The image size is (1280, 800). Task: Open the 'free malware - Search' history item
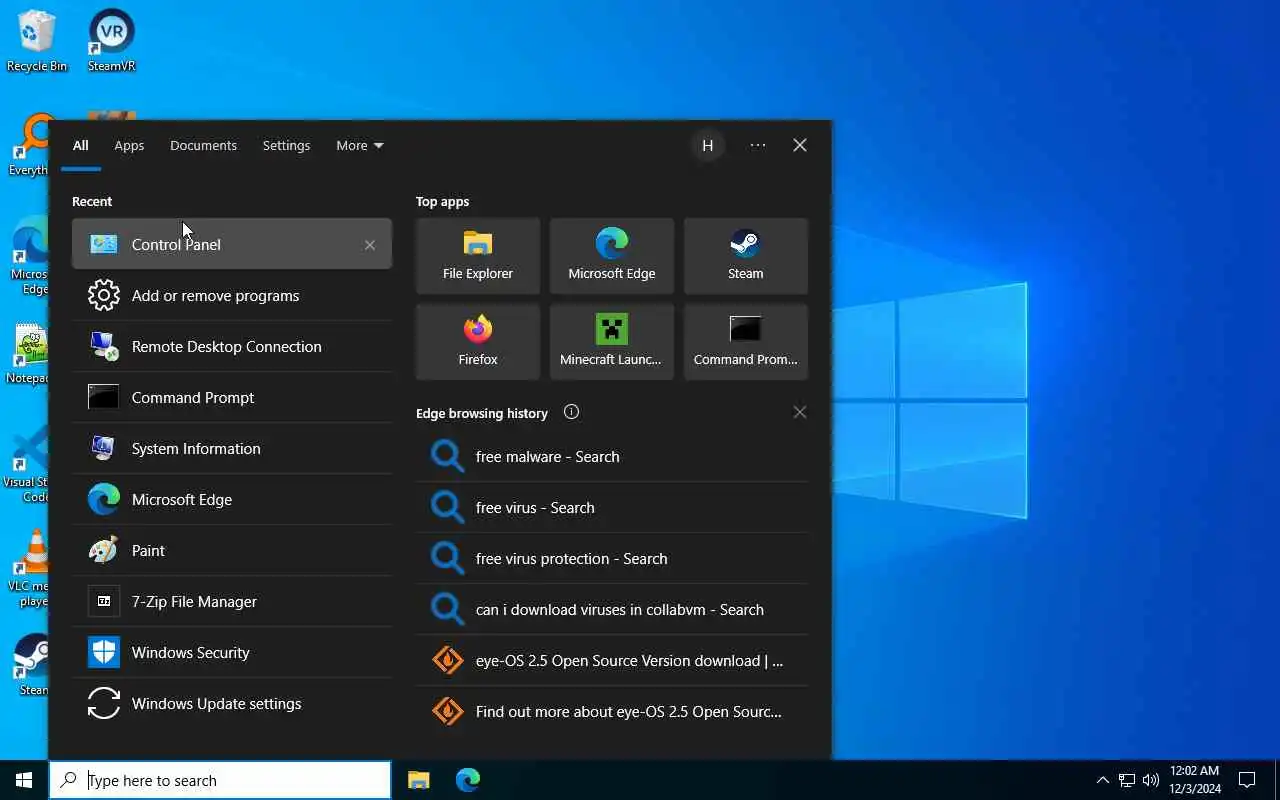point(612,456)
